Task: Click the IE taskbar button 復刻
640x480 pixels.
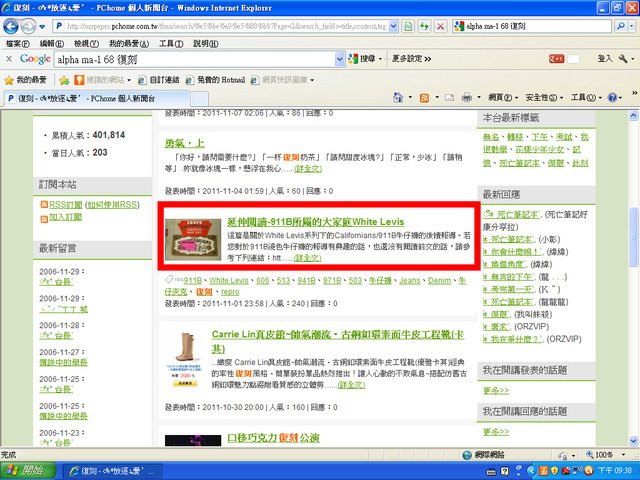Action: coord(112,471)
